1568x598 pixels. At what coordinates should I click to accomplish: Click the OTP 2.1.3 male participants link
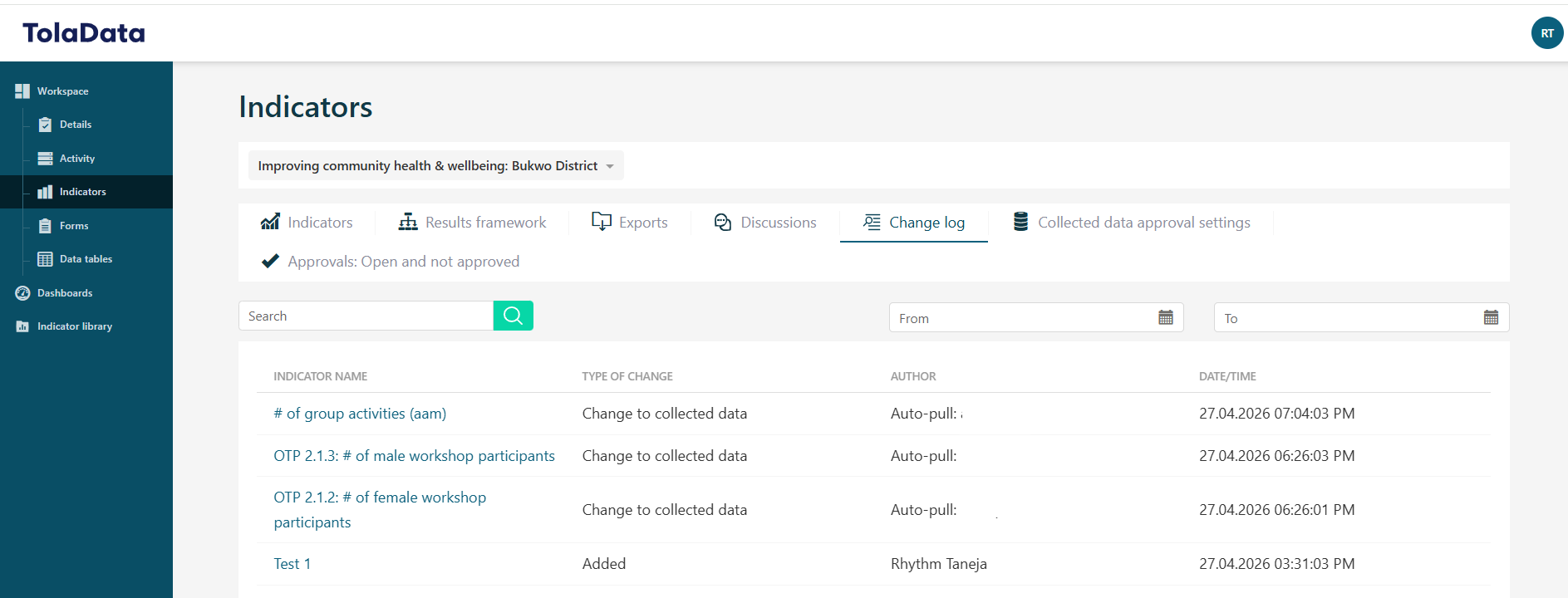click(x=414, y=456)
